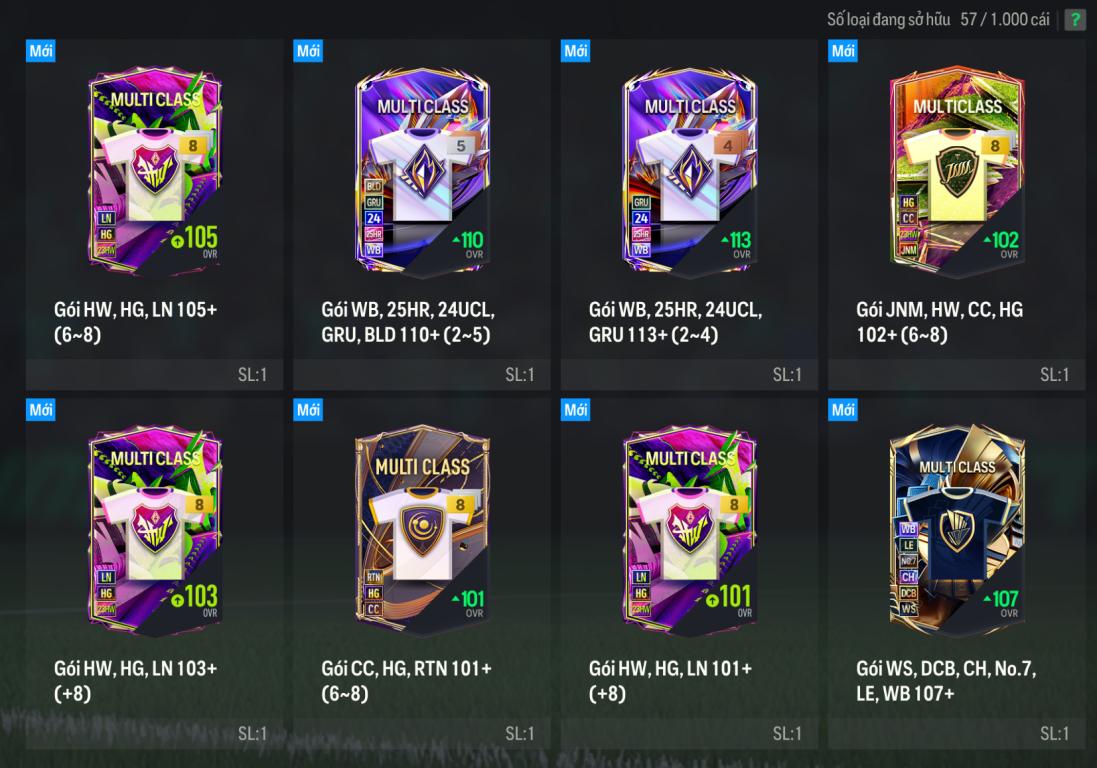This screenshot has height=768, width=1097.
Task: Click the owned count text 57 / 1.000 cái
Action: (1005, 20)
